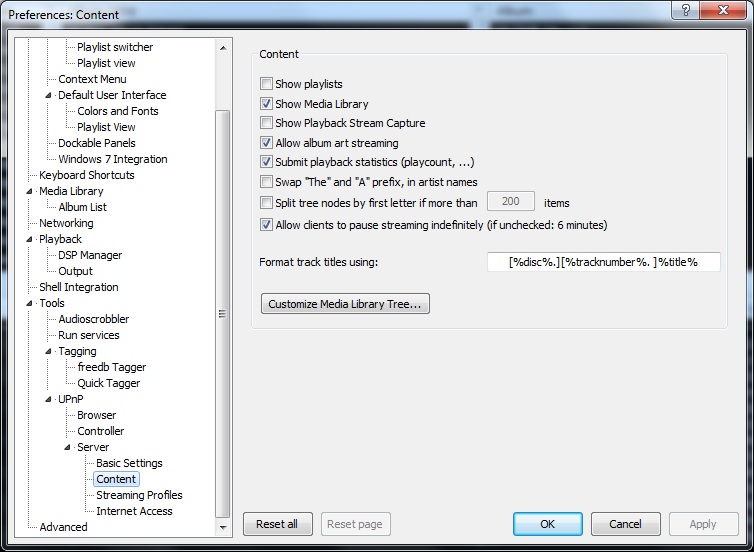
Task: Toggle Allow album art streaming
Action: (267, 143)
